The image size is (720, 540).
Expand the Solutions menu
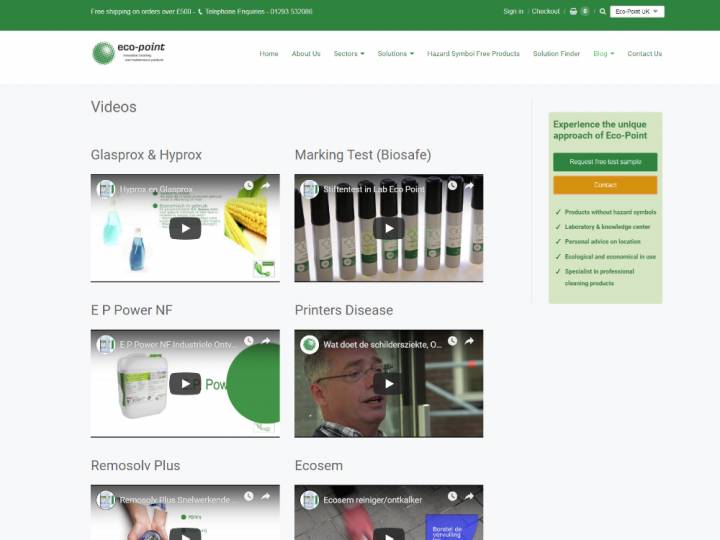click(395, 54)
